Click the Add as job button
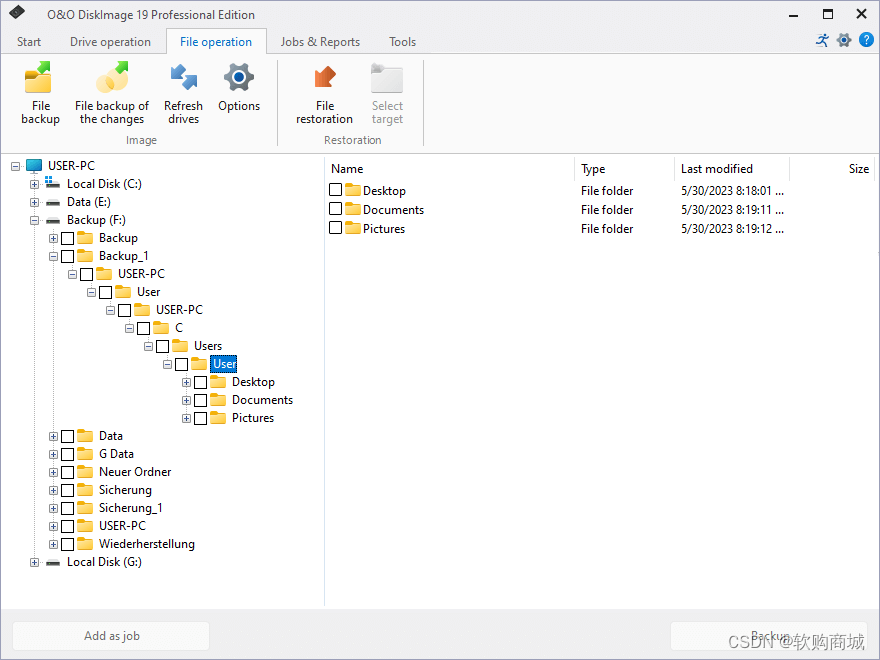 tap(111, 636)
